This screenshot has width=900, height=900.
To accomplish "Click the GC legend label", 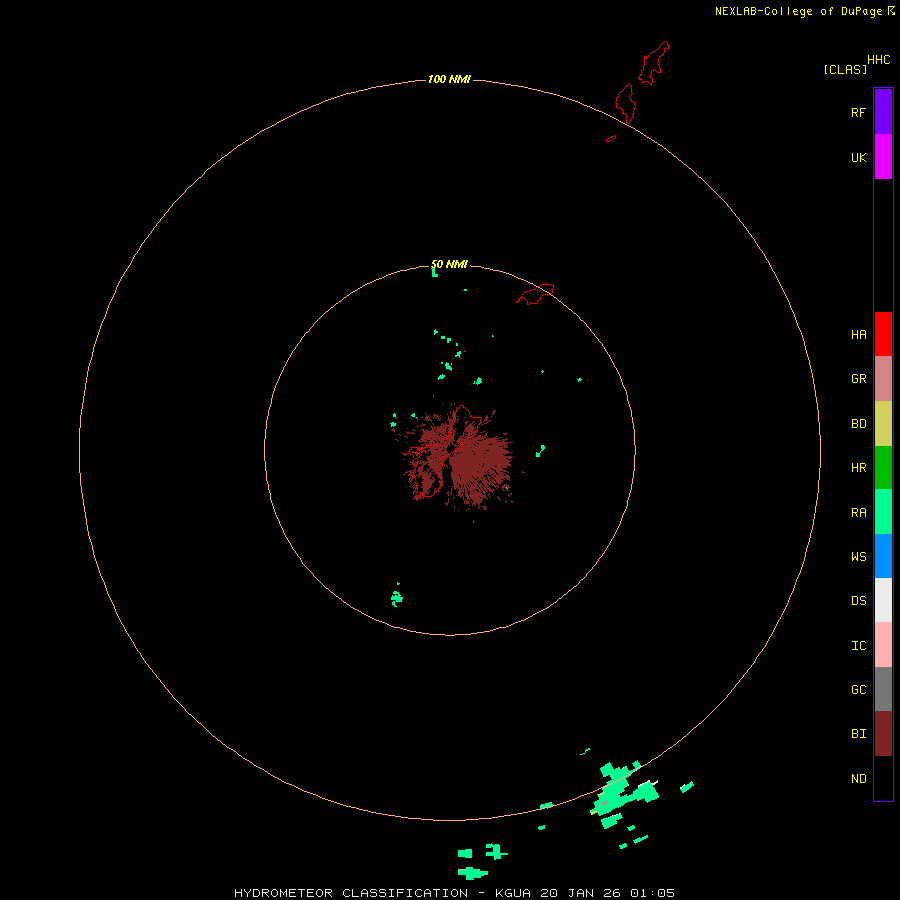I will pyautogui.click(x=858, y=689).
